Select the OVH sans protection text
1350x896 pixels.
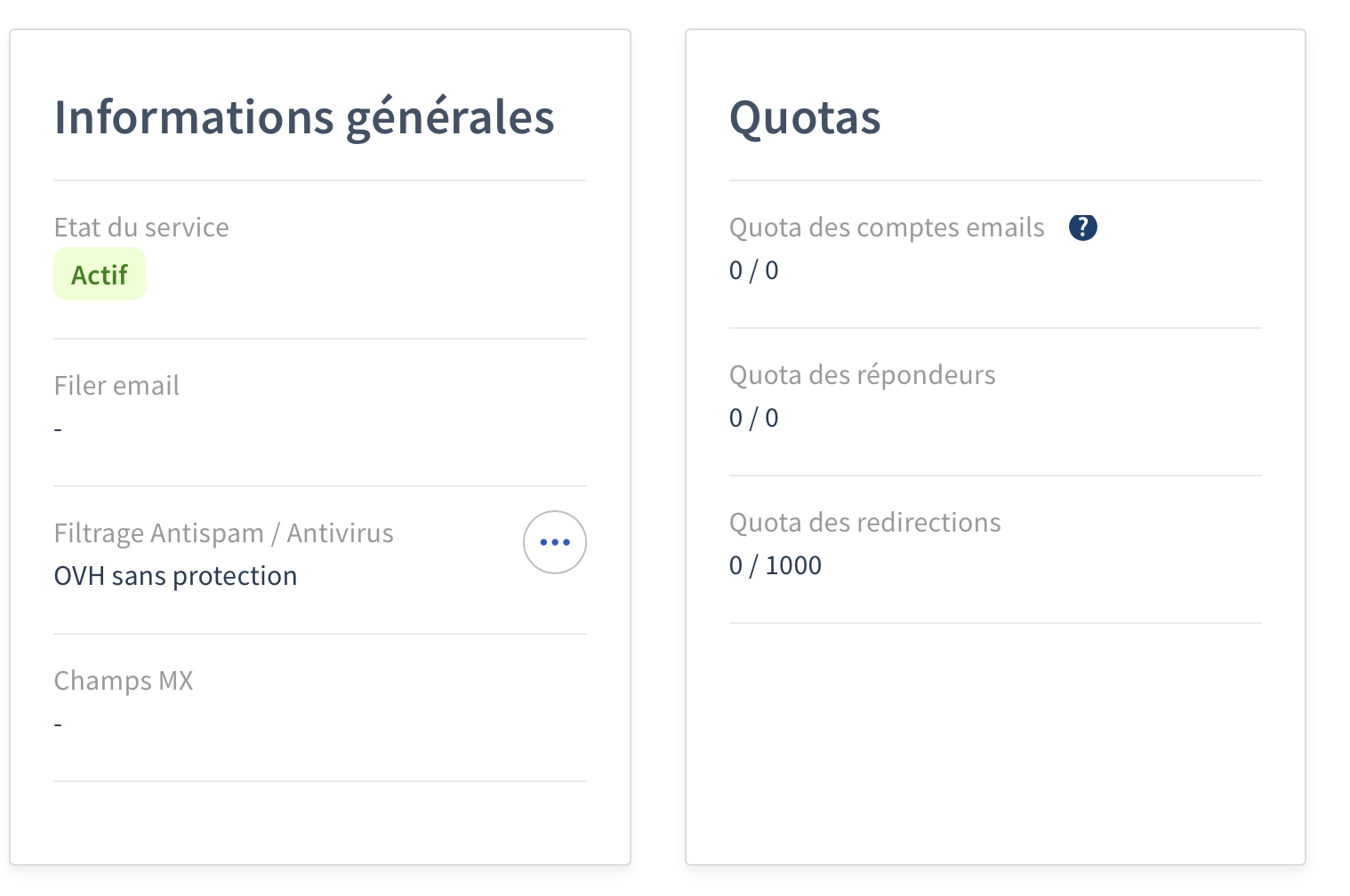coord(175,576)
